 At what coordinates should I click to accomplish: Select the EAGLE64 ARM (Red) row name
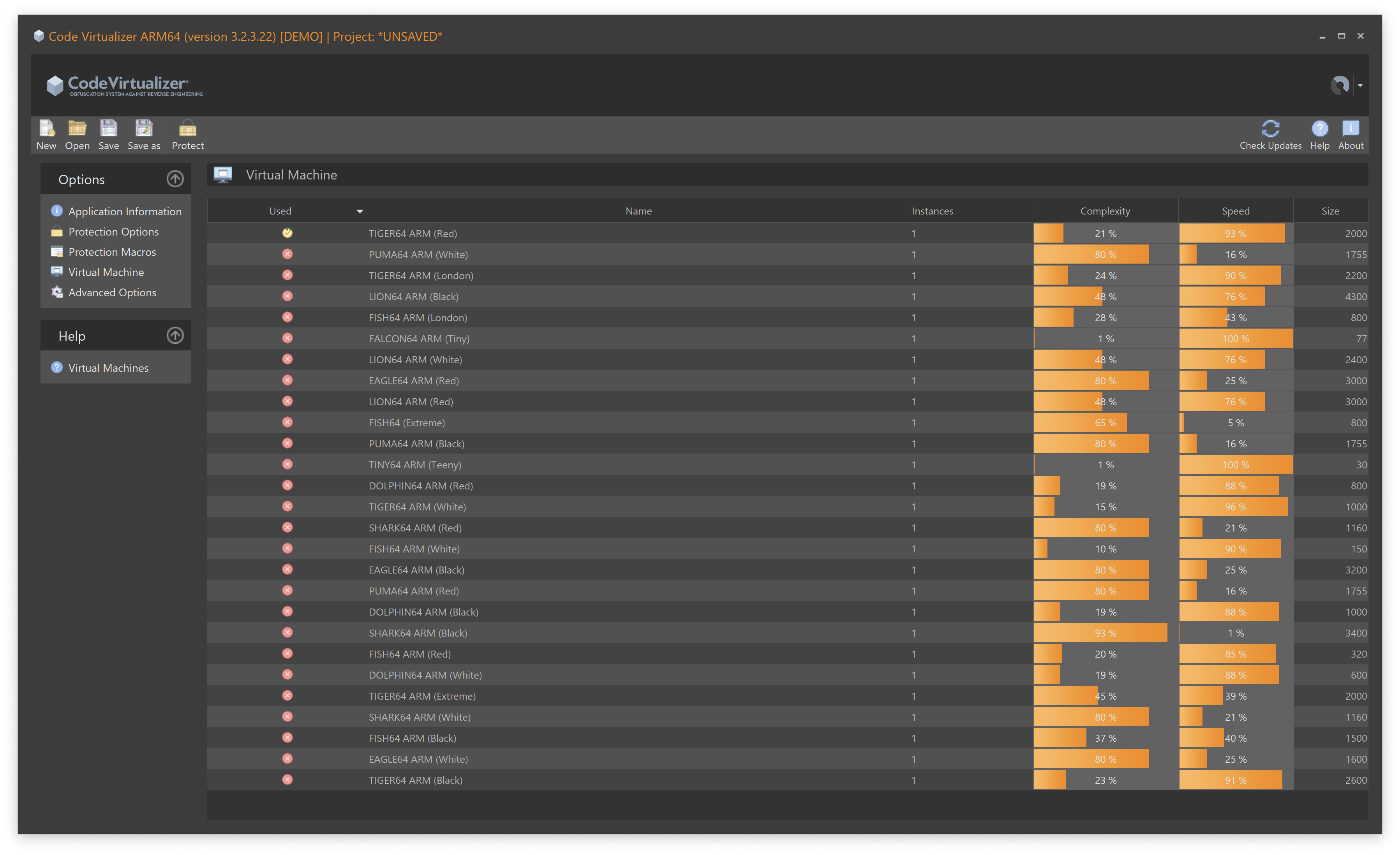414,381
